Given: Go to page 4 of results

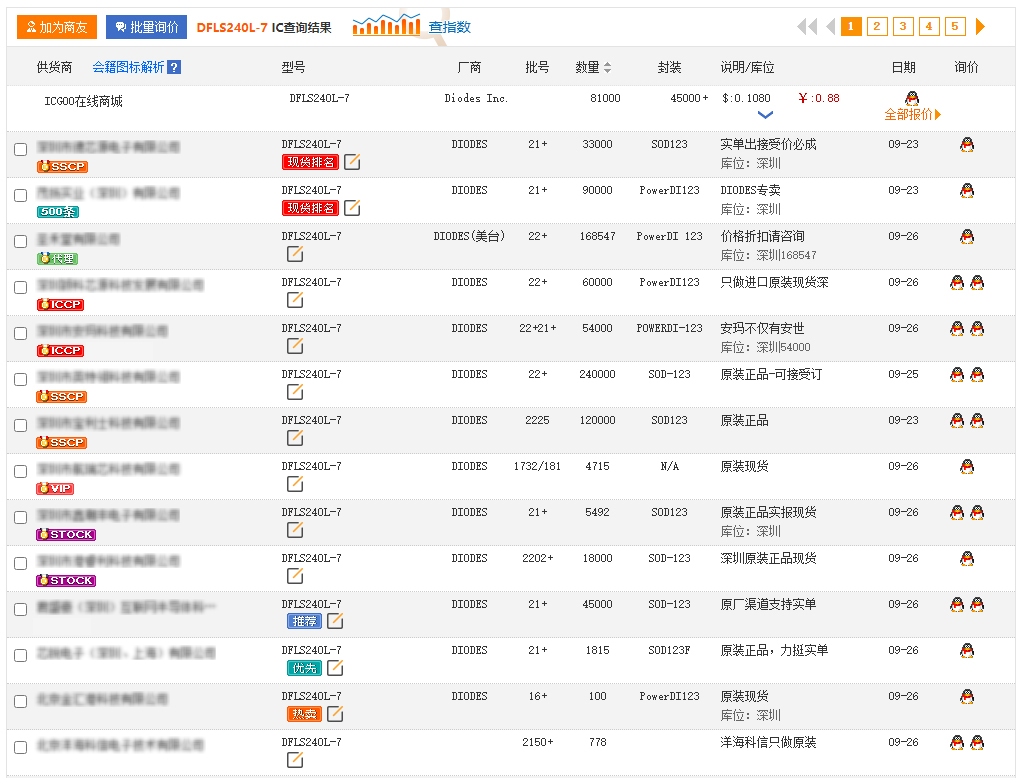Looking at the screenshot, I should [929, 27].
